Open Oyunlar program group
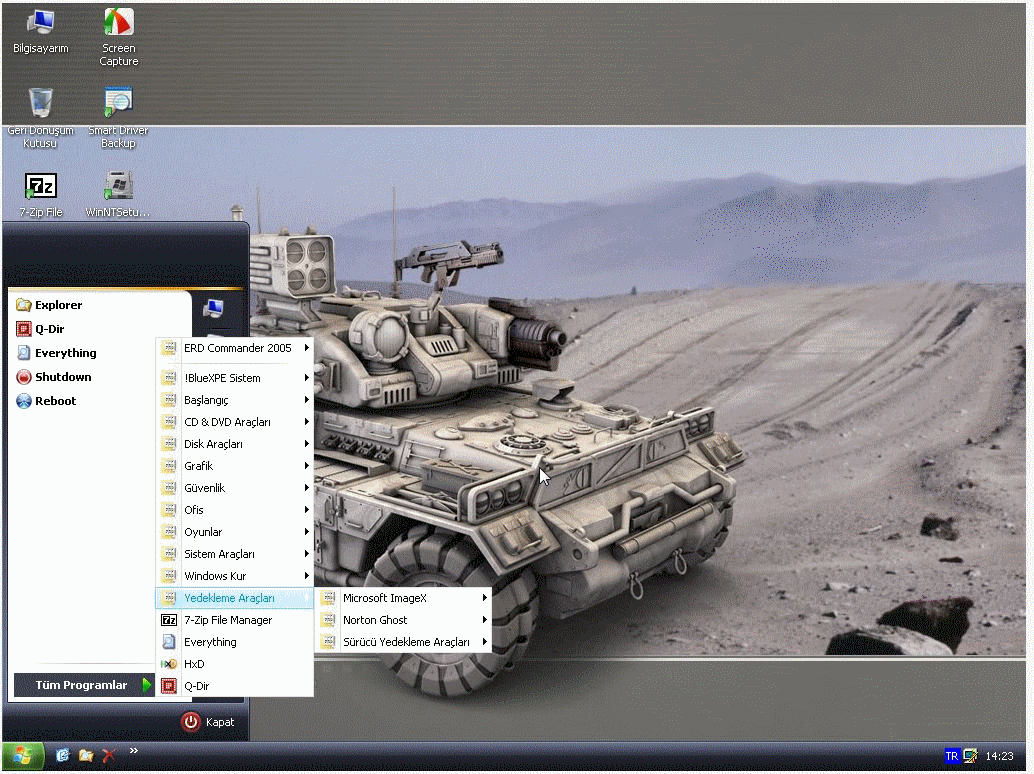The width and height of the screenshot is (1034, 774). 234,531
